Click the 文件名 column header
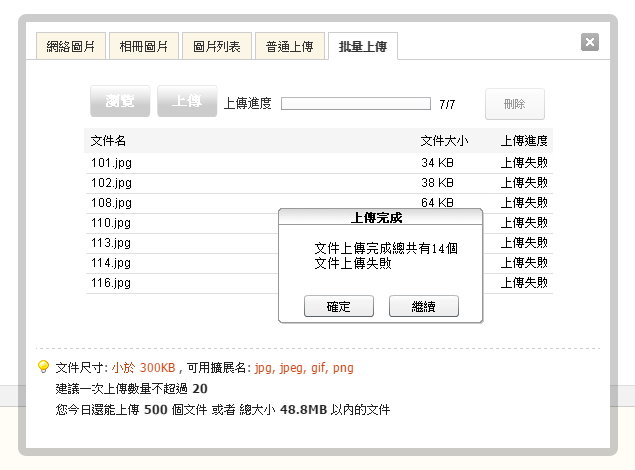Viewport: 635px width, 470px height. [108, 141]
